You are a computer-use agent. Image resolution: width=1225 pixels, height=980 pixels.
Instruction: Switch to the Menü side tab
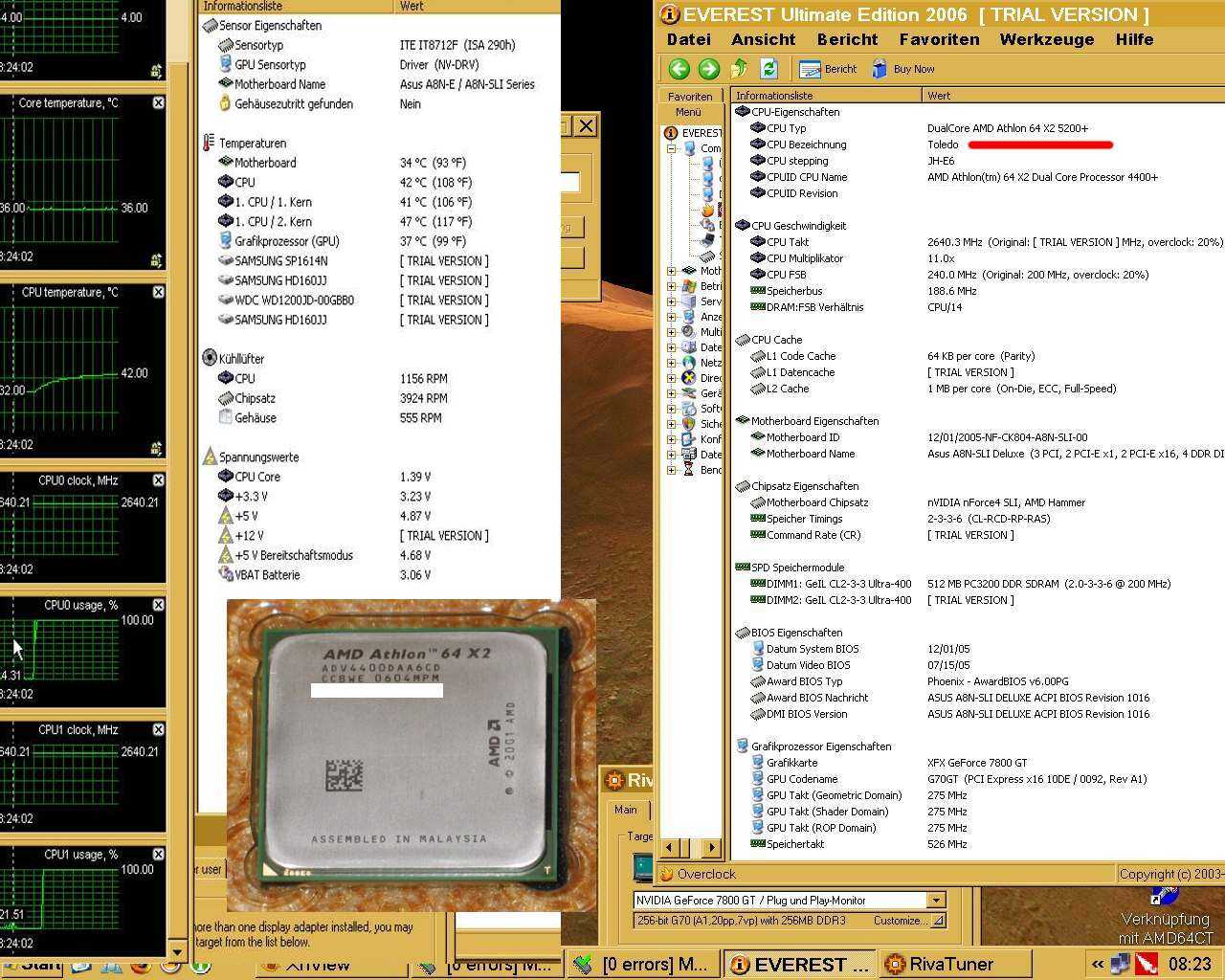tap(688, 112)
